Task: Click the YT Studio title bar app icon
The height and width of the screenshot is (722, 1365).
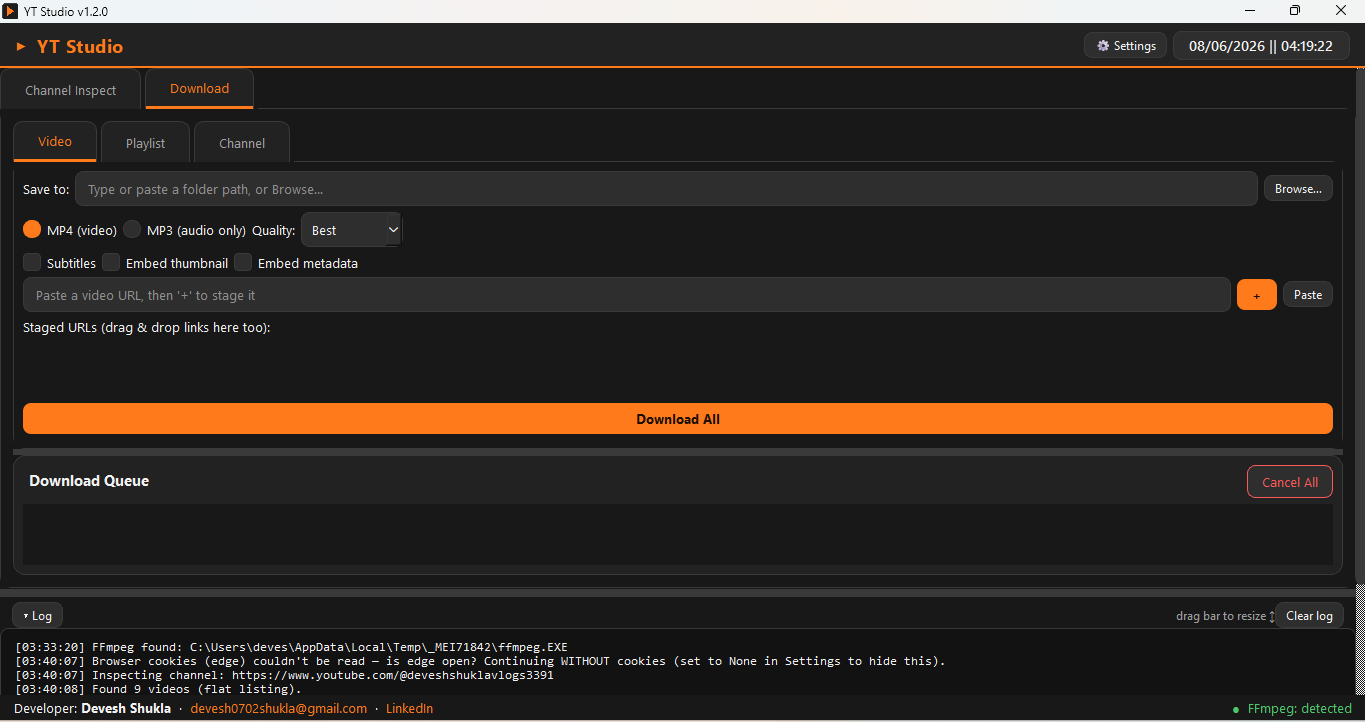Action: (10, 11)
